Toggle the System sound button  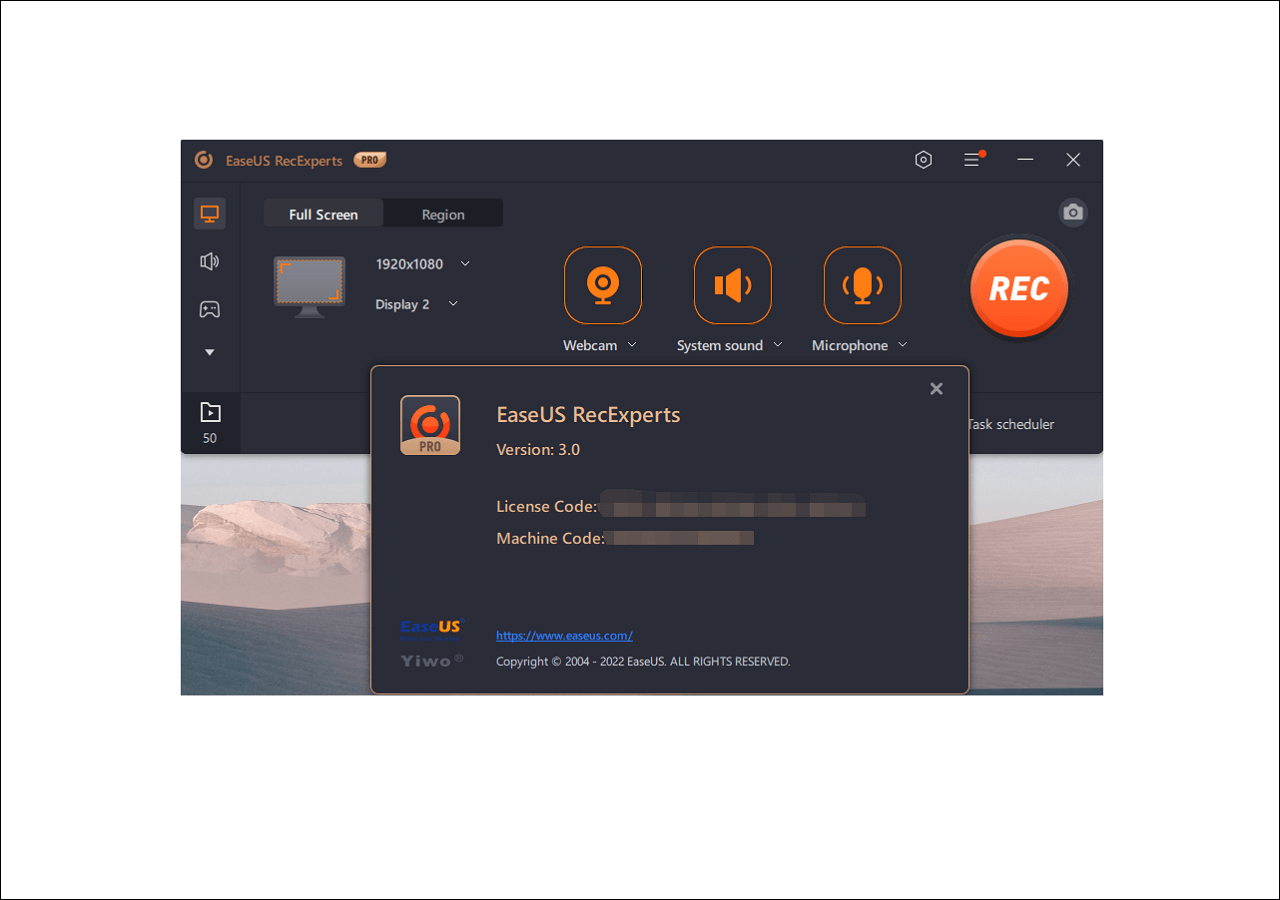click(x=733, y=285)
